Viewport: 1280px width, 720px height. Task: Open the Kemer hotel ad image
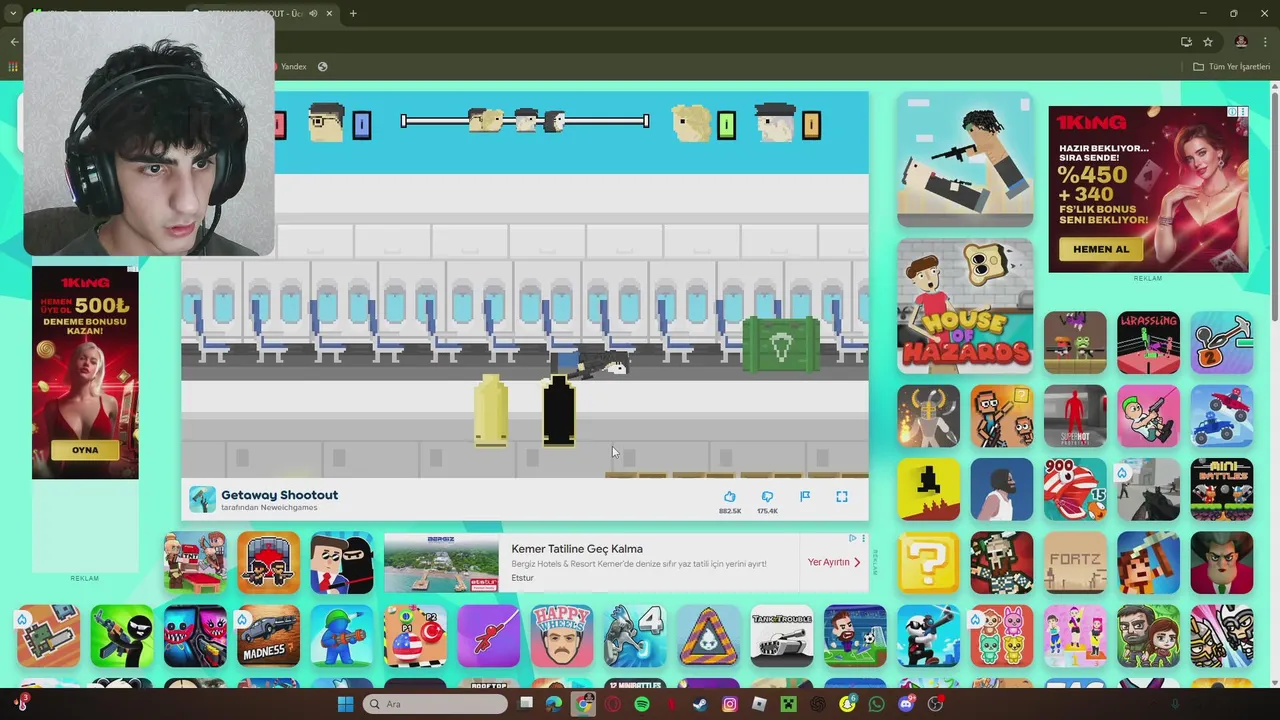(441, 562)
